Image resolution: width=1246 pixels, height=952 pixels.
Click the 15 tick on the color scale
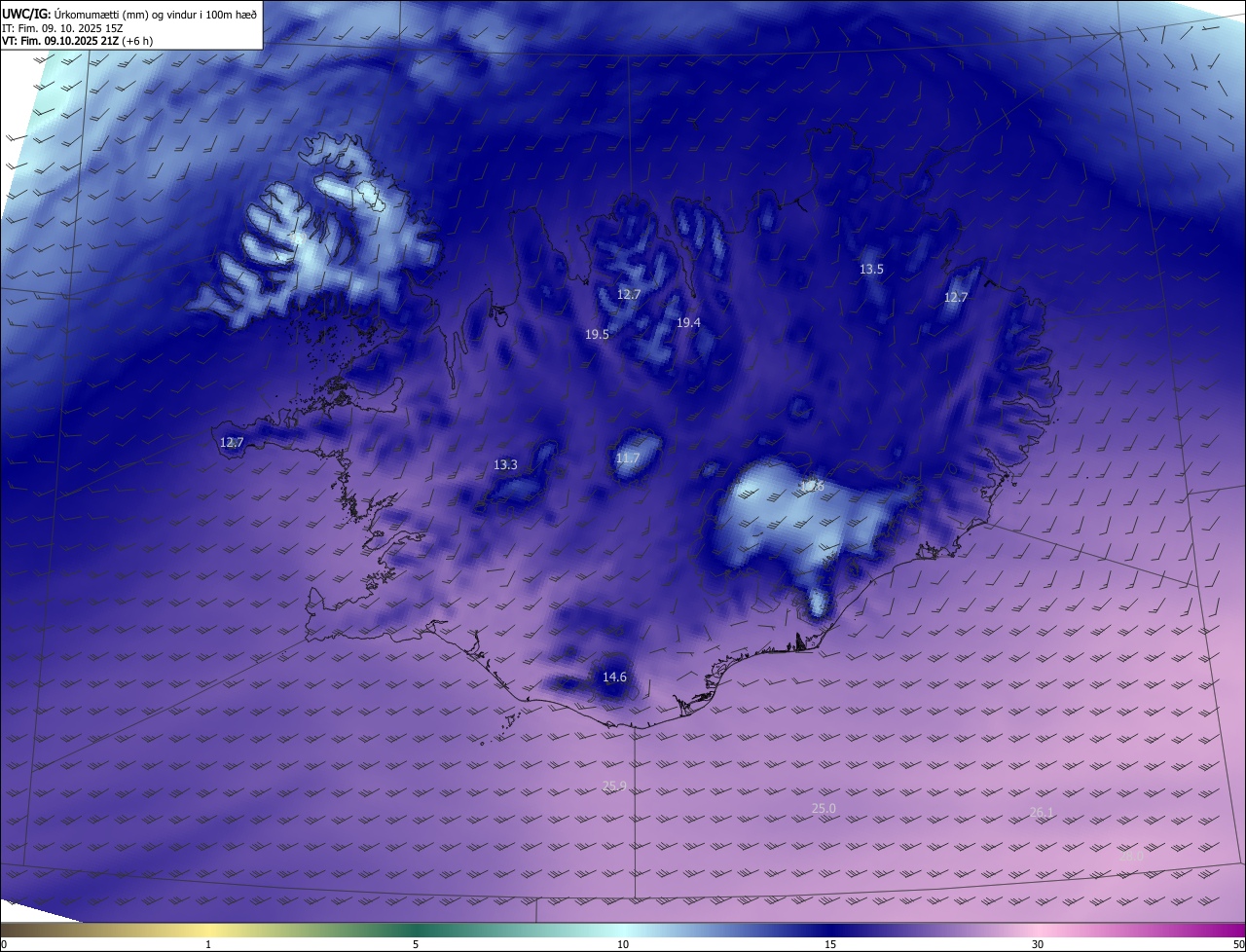point(830,945)
